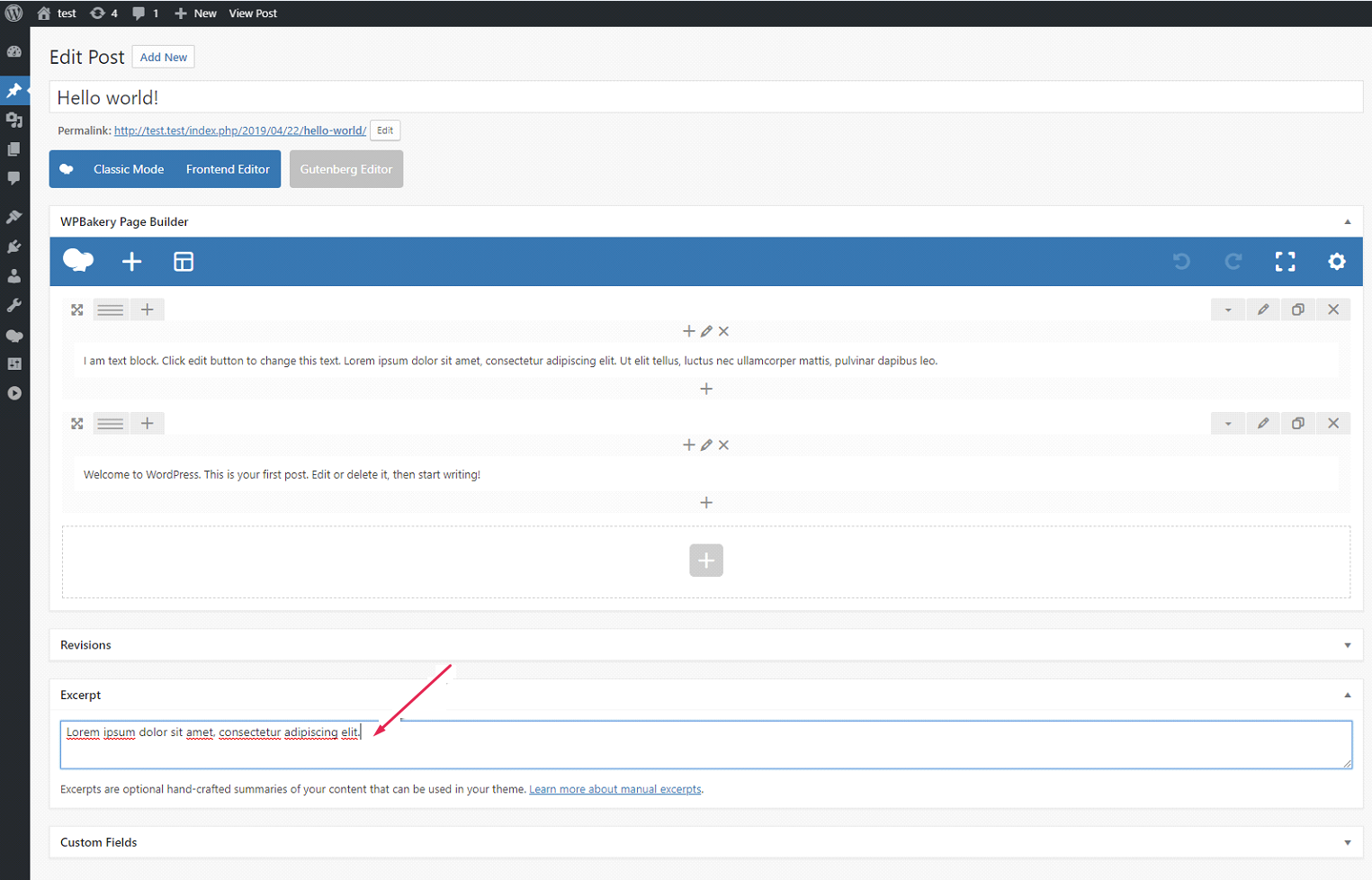Click the Redo icon in WPBakery toolbar
The image size is (1372, 880).
point(1233,262)
